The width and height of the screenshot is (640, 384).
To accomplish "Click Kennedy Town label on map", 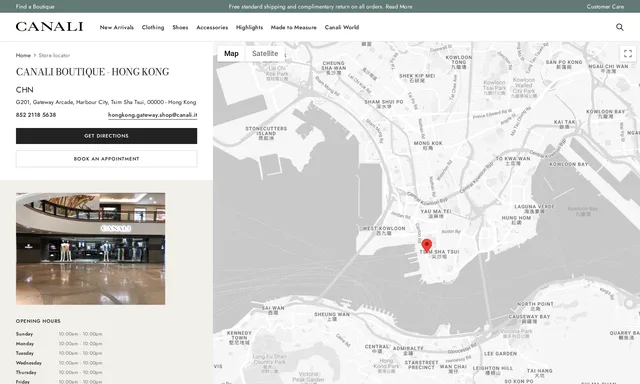I will coord(239,338).
